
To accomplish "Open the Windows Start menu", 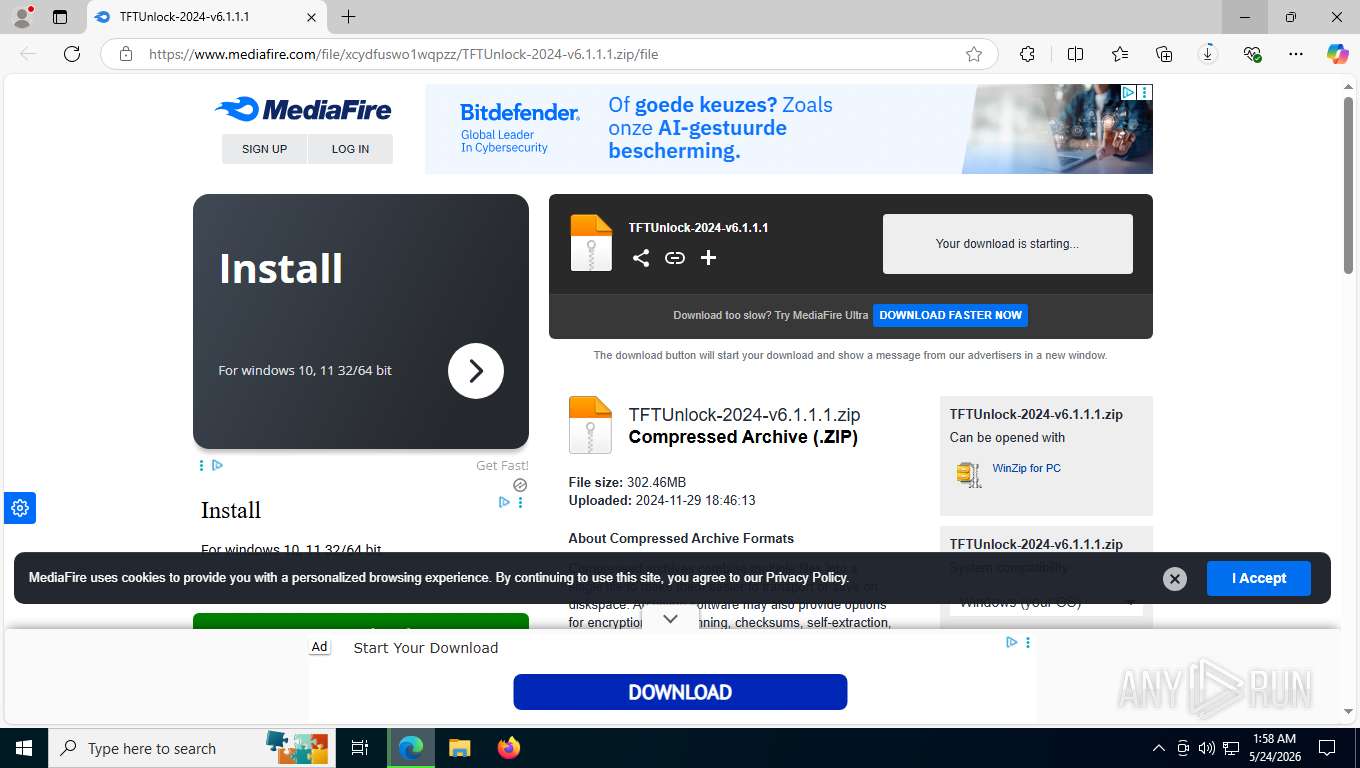I will click(x=23, y=748).
